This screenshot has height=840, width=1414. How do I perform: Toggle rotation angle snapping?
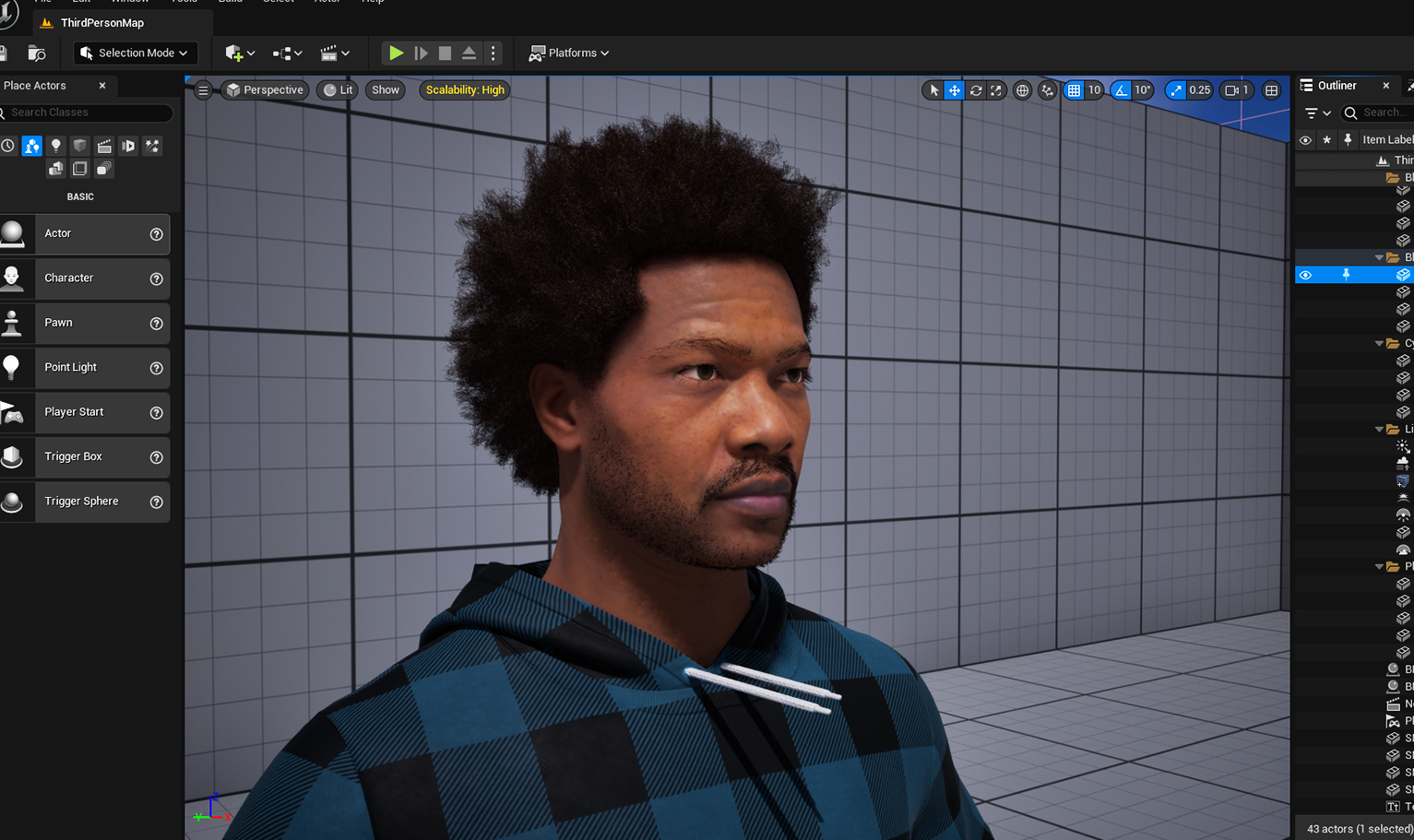(x=1121, y=90)
